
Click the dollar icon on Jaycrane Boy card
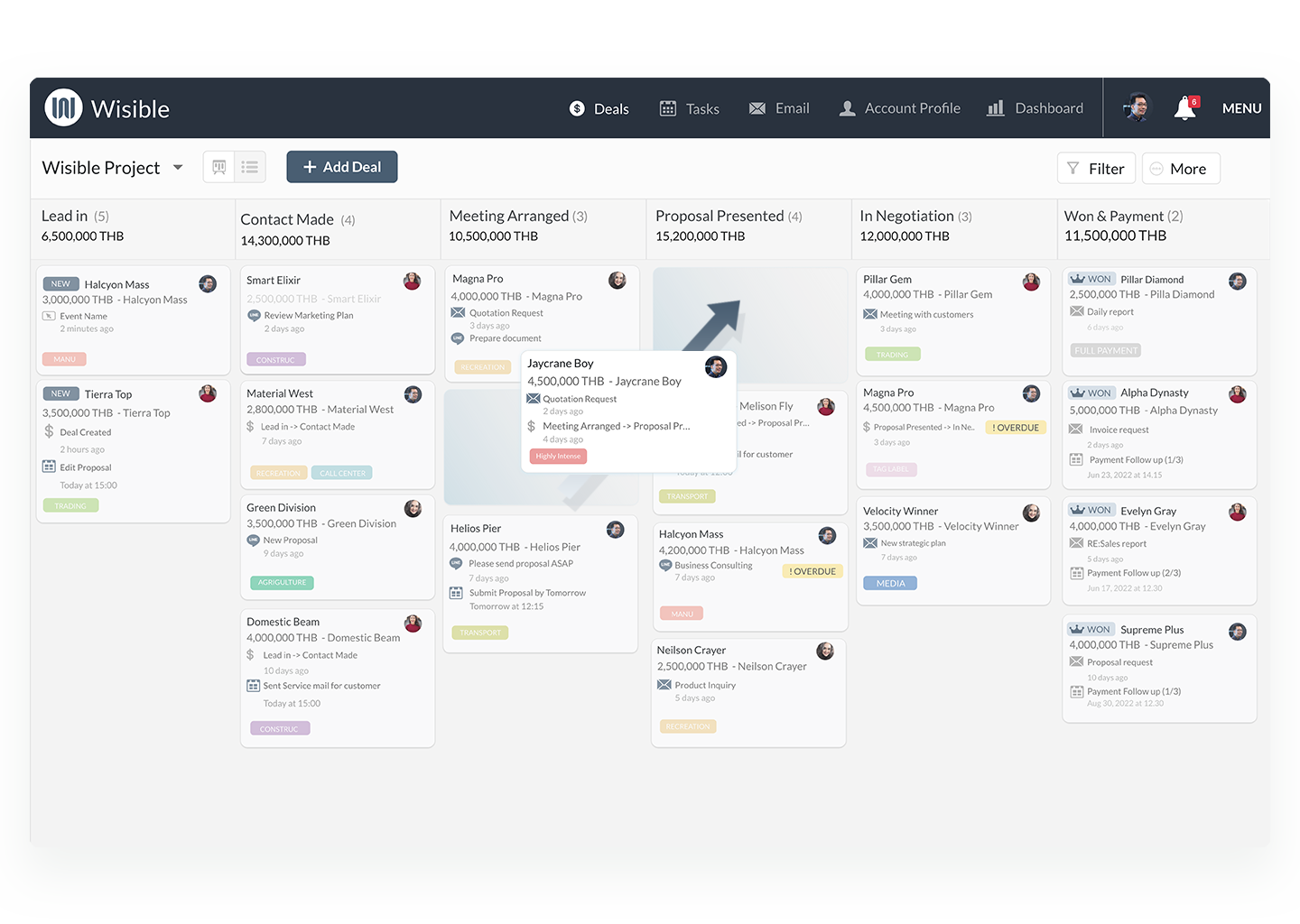pyautogui.click(x=532, y=426)
